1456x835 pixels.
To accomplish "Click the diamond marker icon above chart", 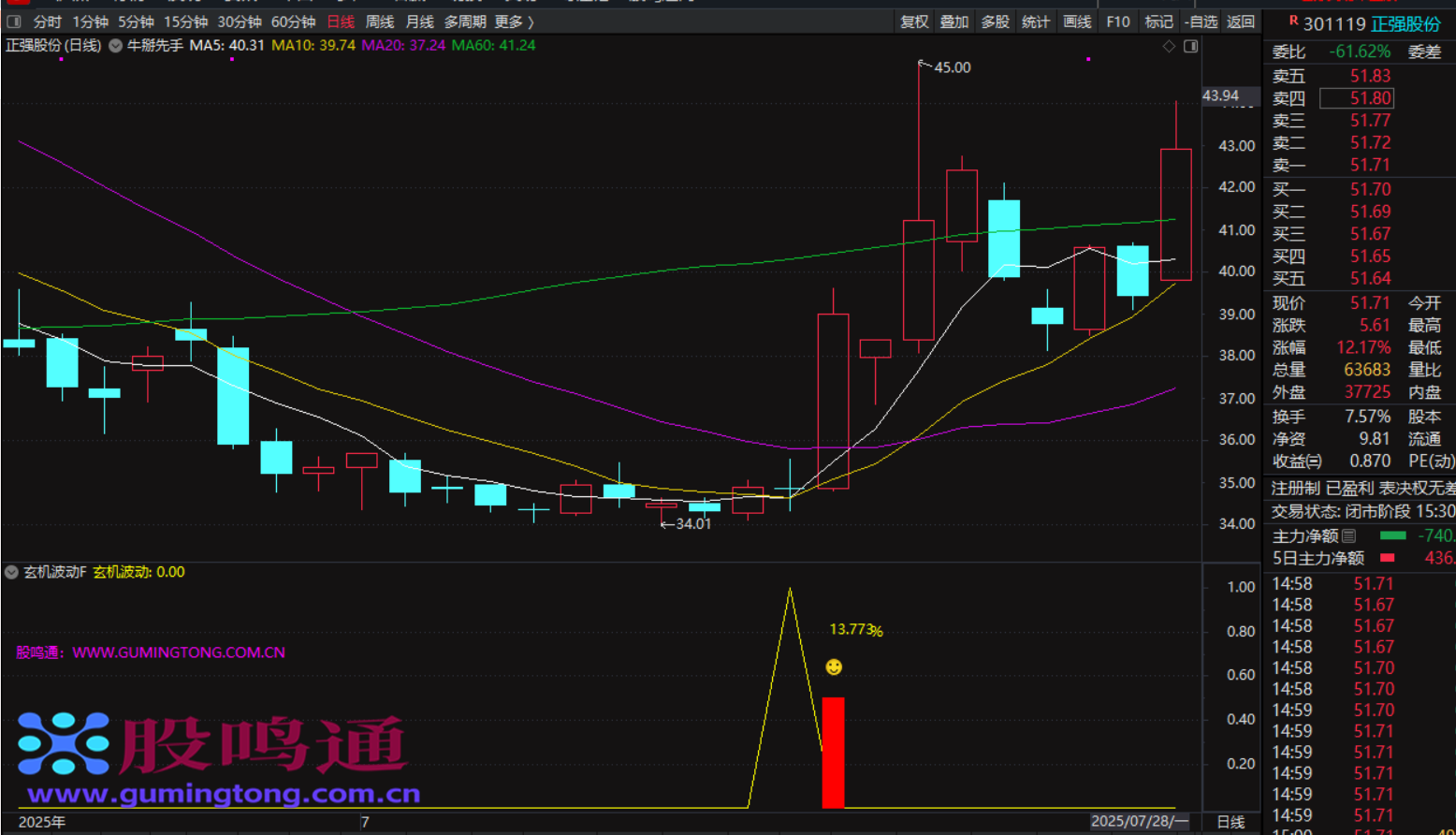I will tap(1169, 46).
